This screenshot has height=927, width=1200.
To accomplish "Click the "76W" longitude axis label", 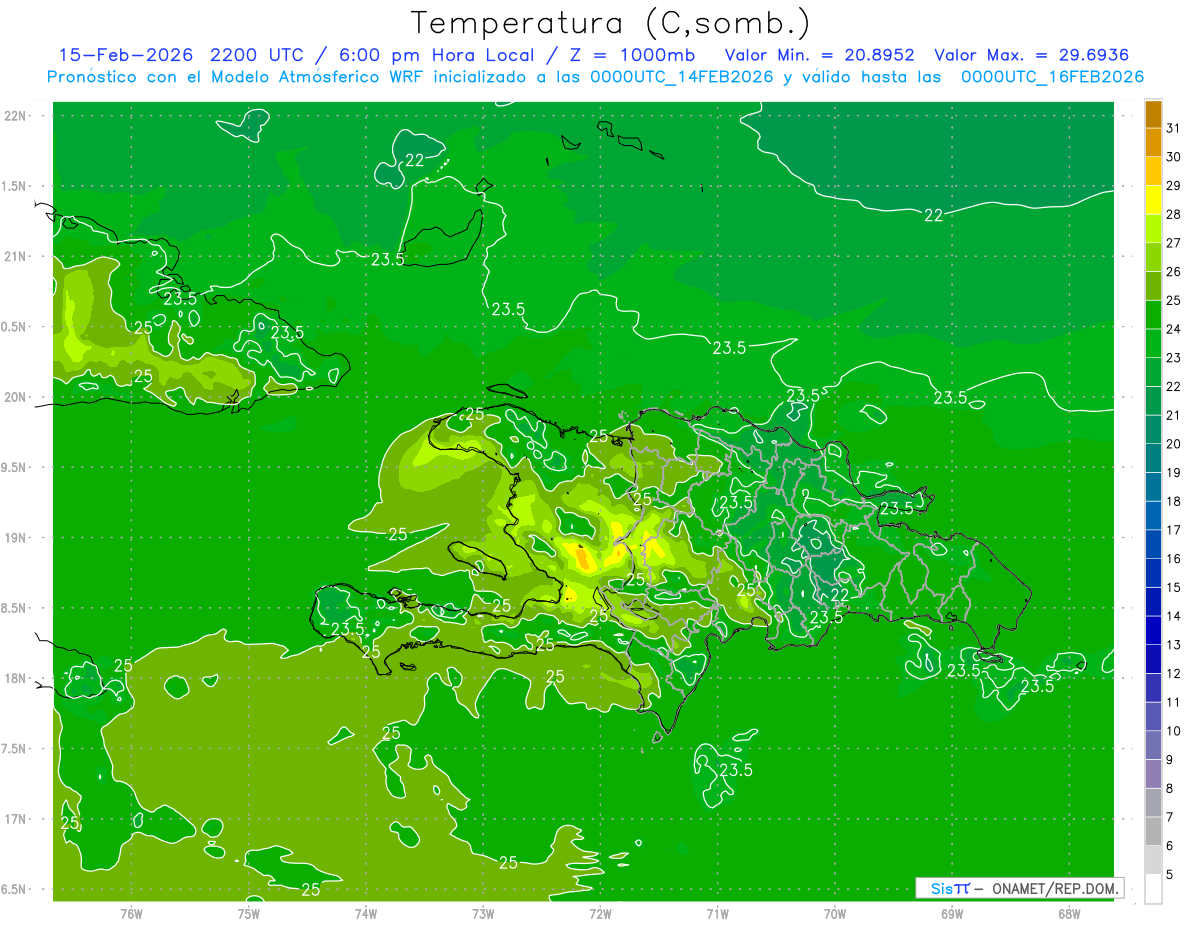I will pos(131,914).
